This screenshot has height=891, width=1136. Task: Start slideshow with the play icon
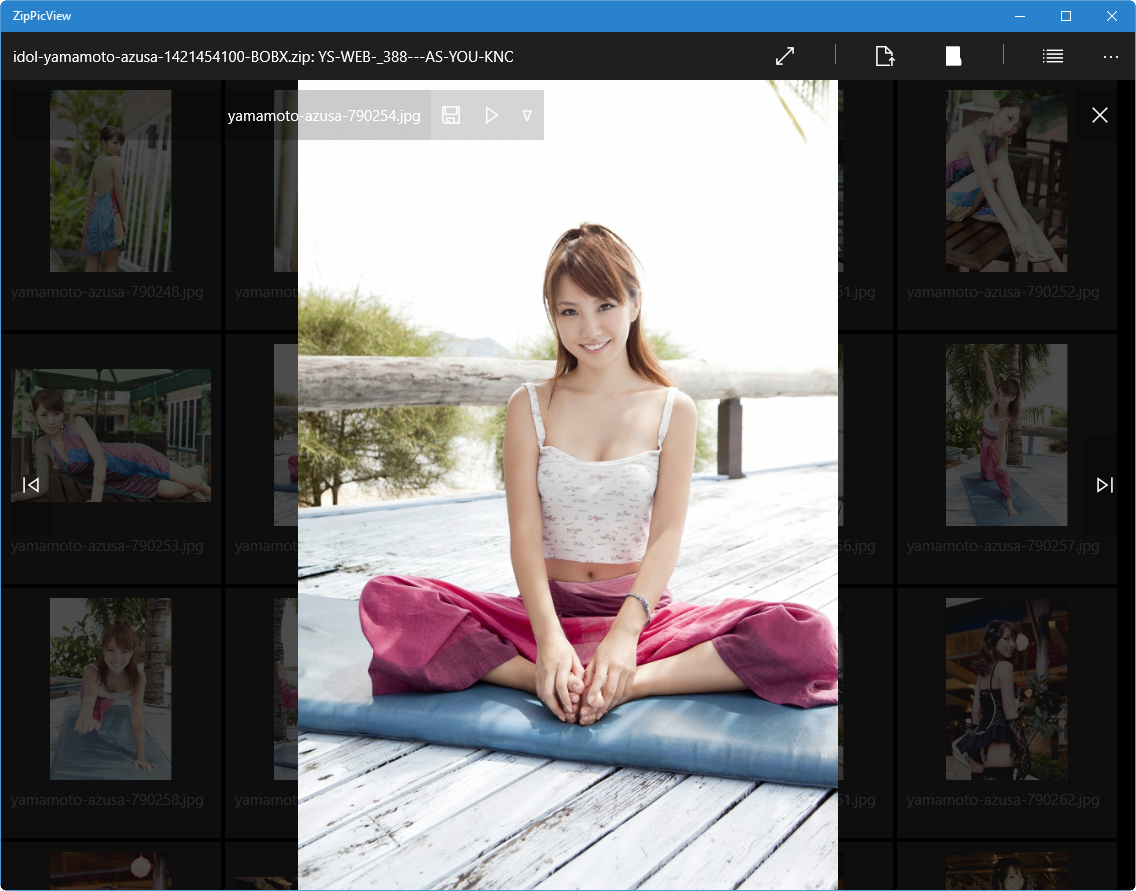tap(491, 115)
